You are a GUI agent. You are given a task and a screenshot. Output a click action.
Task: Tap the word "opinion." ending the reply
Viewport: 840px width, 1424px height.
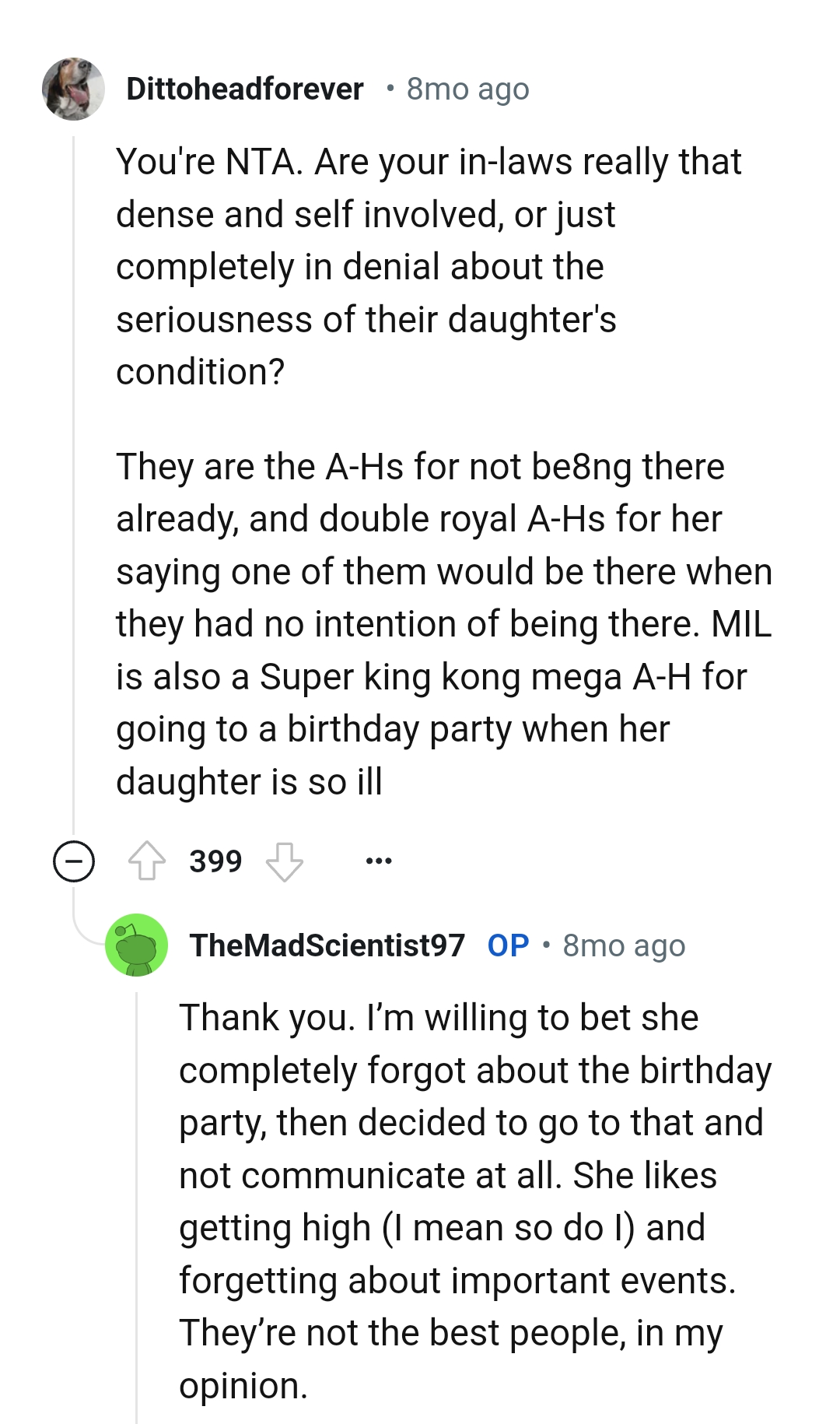point(243,1386)
